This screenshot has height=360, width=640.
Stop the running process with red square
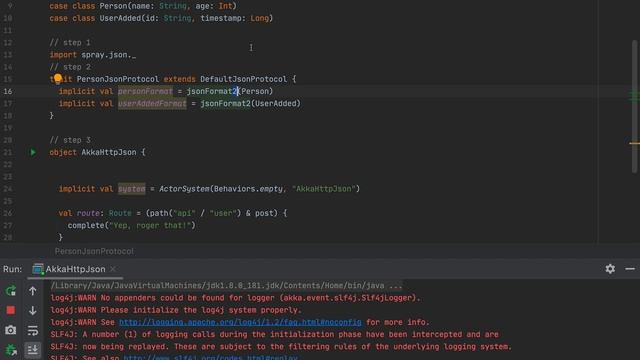[x=11, y=310]
